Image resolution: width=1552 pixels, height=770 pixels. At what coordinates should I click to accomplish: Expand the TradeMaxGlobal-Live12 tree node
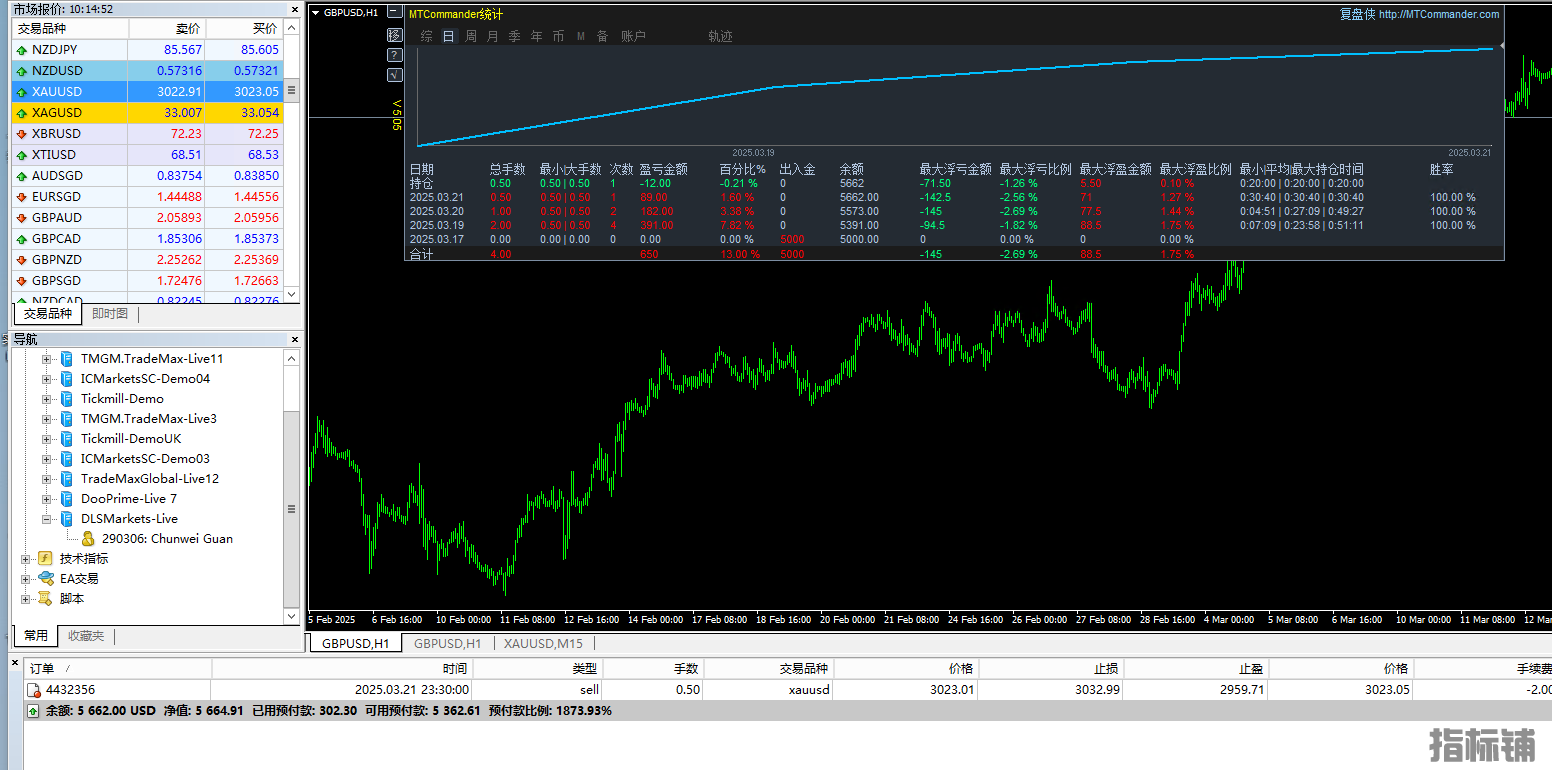[x=46, y=478]
